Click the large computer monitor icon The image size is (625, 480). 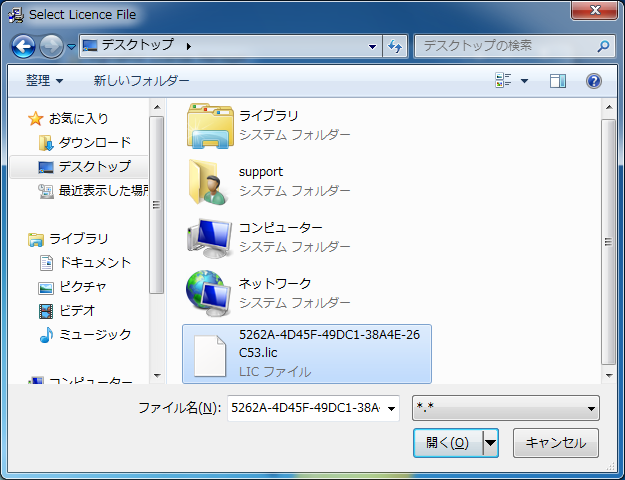tap(210, 238)
